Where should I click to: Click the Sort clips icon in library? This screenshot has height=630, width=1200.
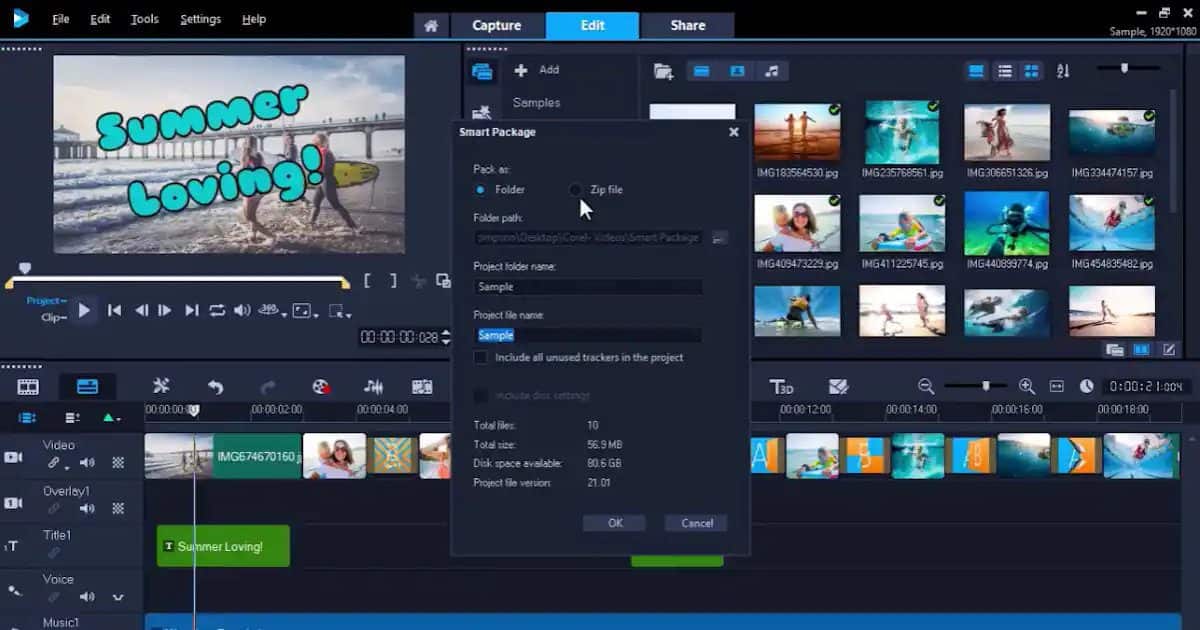pos(1062,71)
